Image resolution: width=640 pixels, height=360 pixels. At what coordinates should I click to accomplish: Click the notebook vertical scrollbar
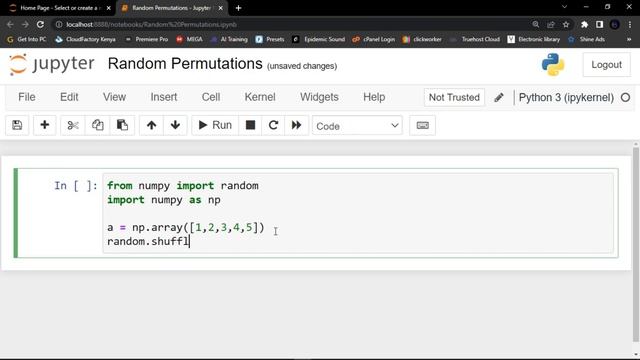click(636, 245)
